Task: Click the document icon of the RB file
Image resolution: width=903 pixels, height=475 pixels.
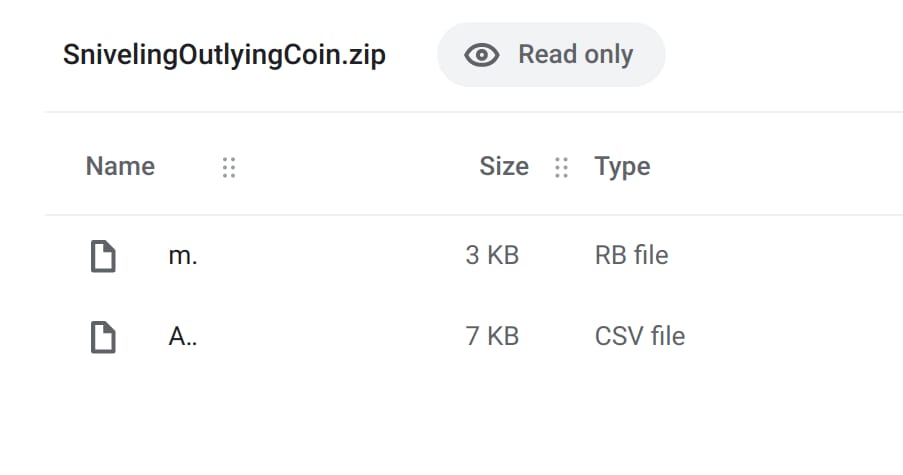Action: click(x=104, y=256)
